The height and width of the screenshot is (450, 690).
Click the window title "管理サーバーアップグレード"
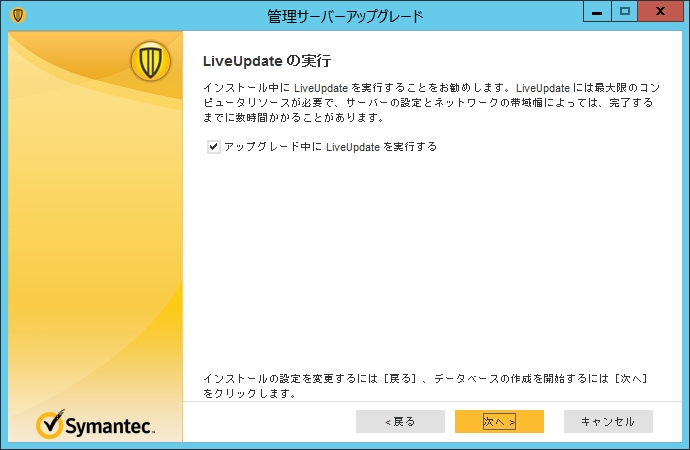pos(345,16)
